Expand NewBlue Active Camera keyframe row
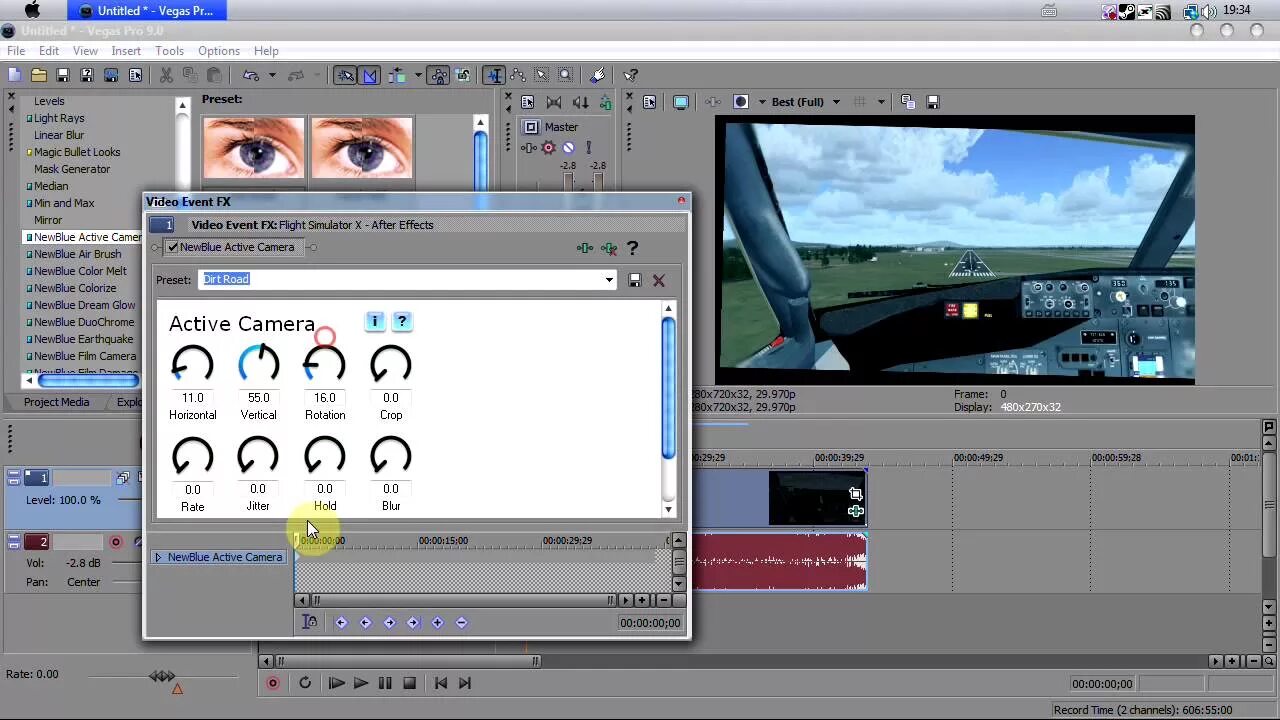Screen dimensions: 1280x720 point(158,557)
